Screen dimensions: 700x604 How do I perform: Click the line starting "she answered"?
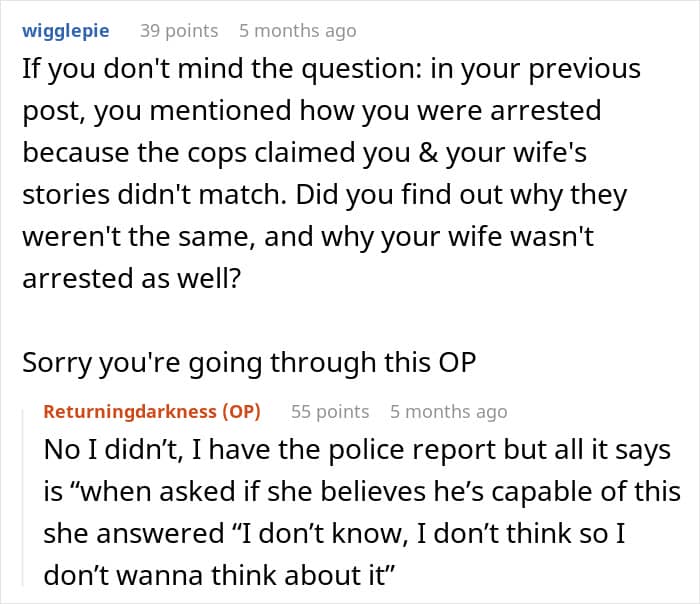(334, 534)
